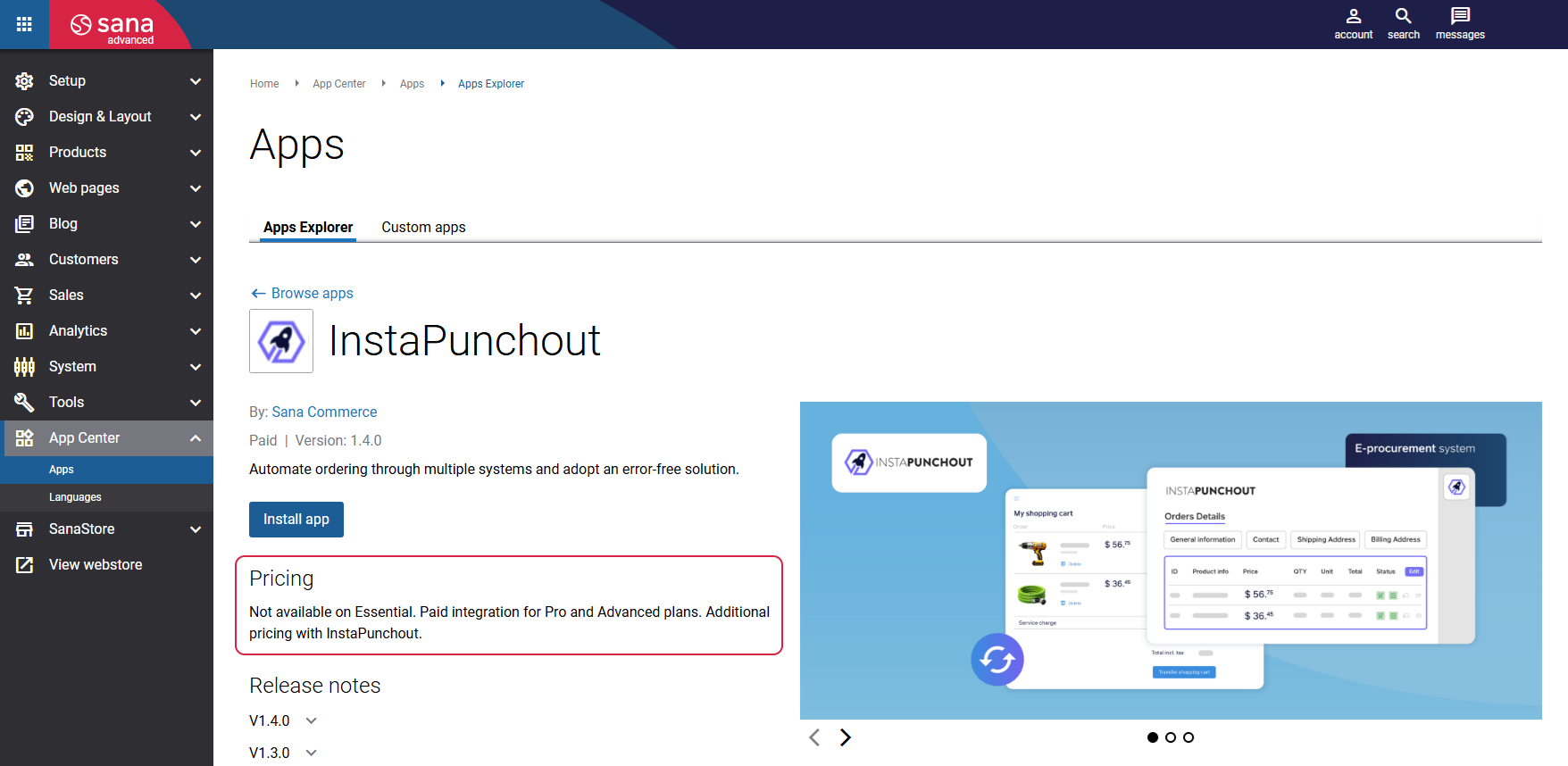This screenshot has width=1568, height=766.
Task: Expand the V1.3.0 release notes
Action: [311, 753]
